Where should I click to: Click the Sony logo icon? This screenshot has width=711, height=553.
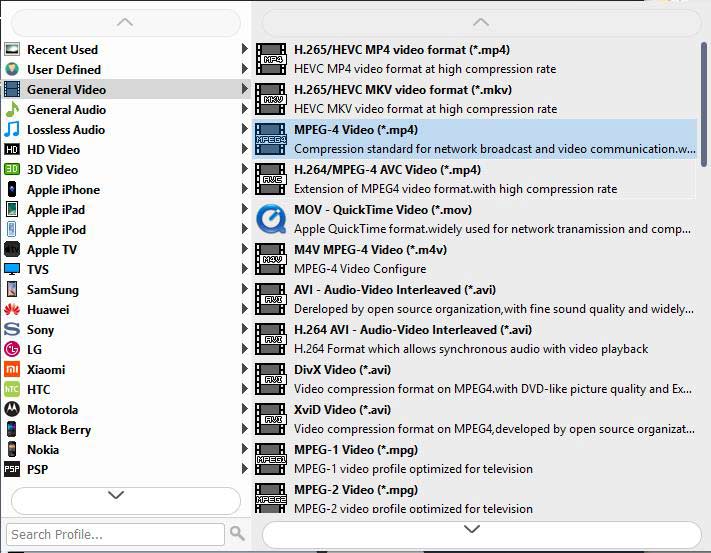click(x=12, y=329)
